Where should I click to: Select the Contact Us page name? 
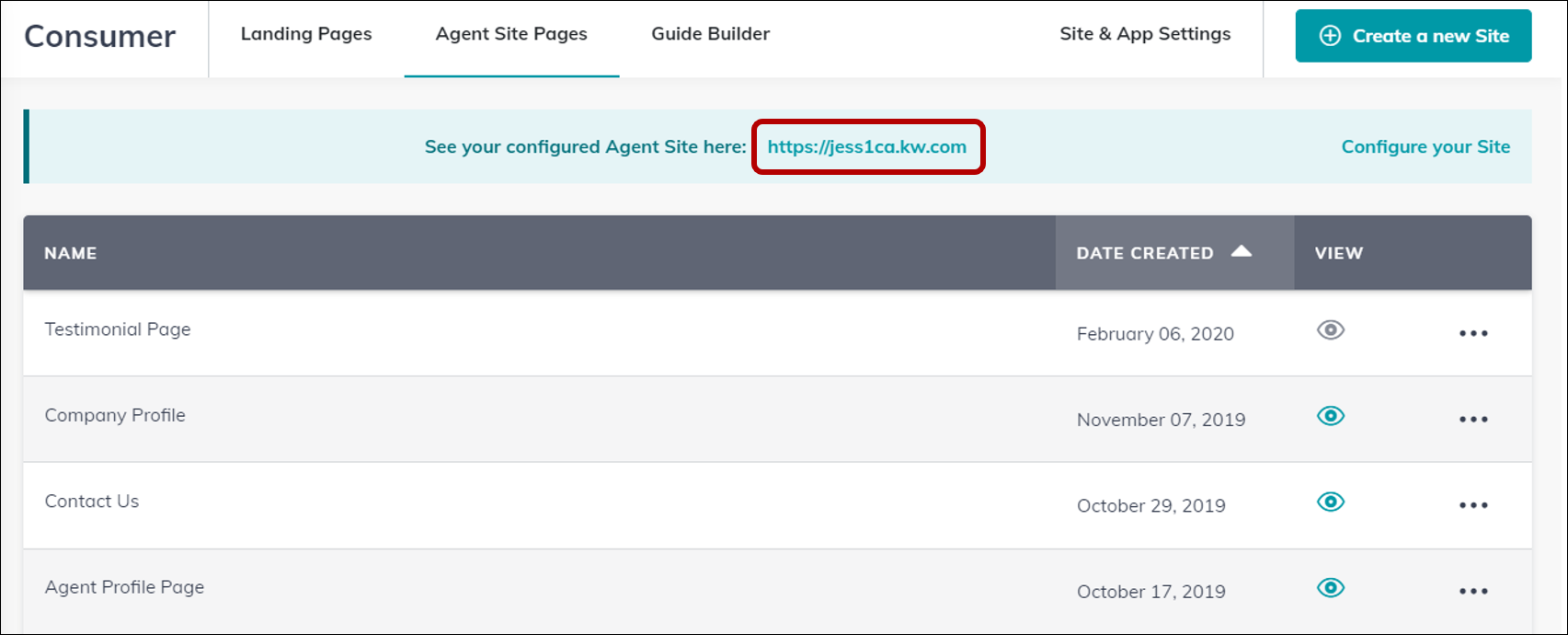pyautogui.click(x=92, y=502)
